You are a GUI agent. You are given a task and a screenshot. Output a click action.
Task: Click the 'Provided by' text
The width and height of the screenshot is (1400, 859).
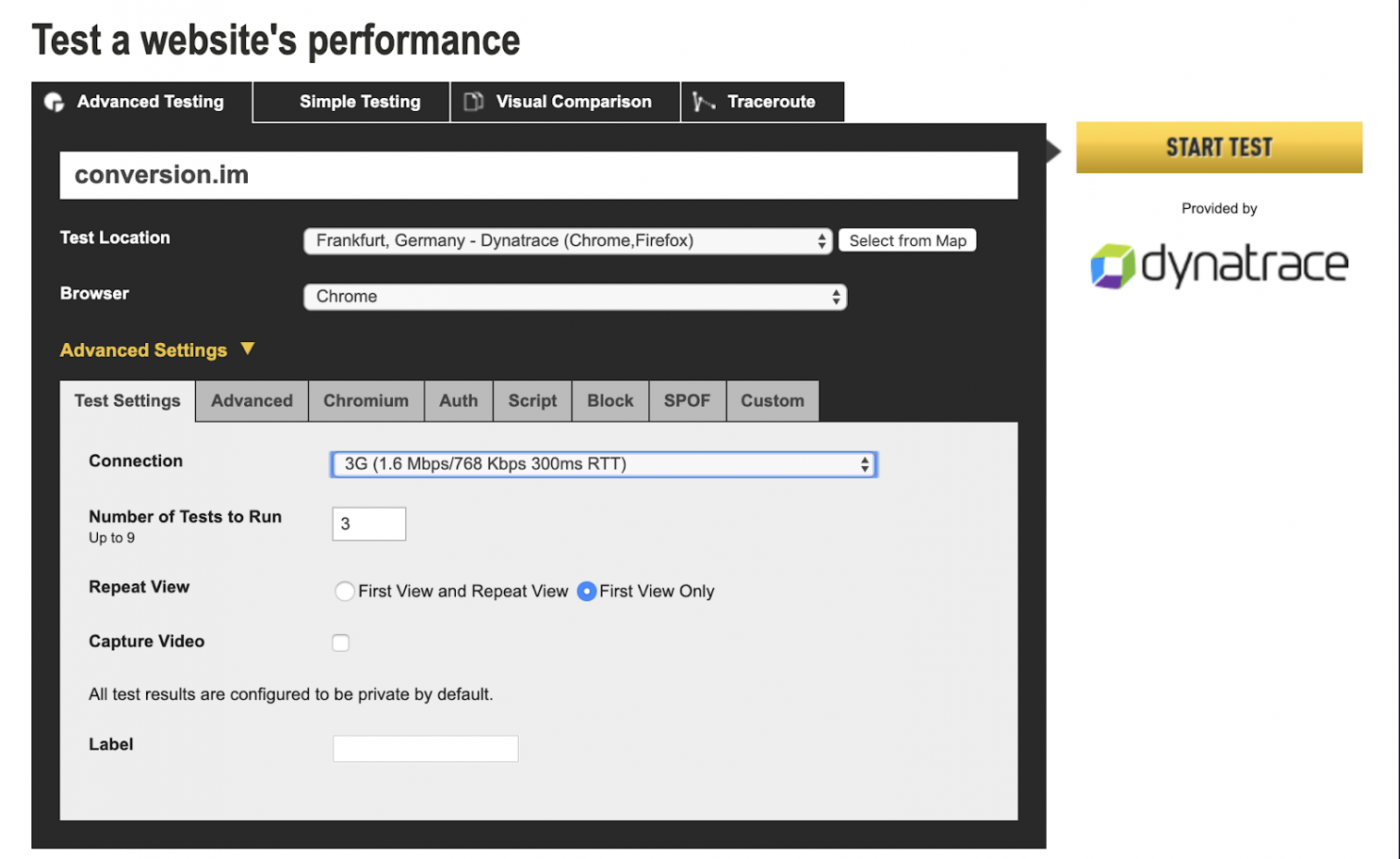point(1219,209)
